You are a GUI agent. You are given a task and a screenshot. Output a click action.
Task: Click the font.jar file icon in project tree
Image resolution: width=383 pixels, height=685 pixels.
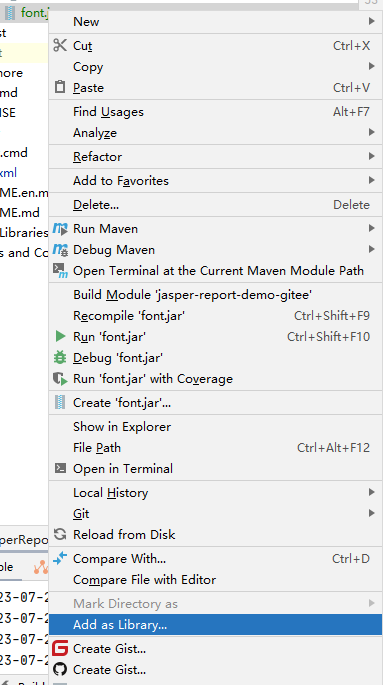pyautogui.click(x=10, y=13)
